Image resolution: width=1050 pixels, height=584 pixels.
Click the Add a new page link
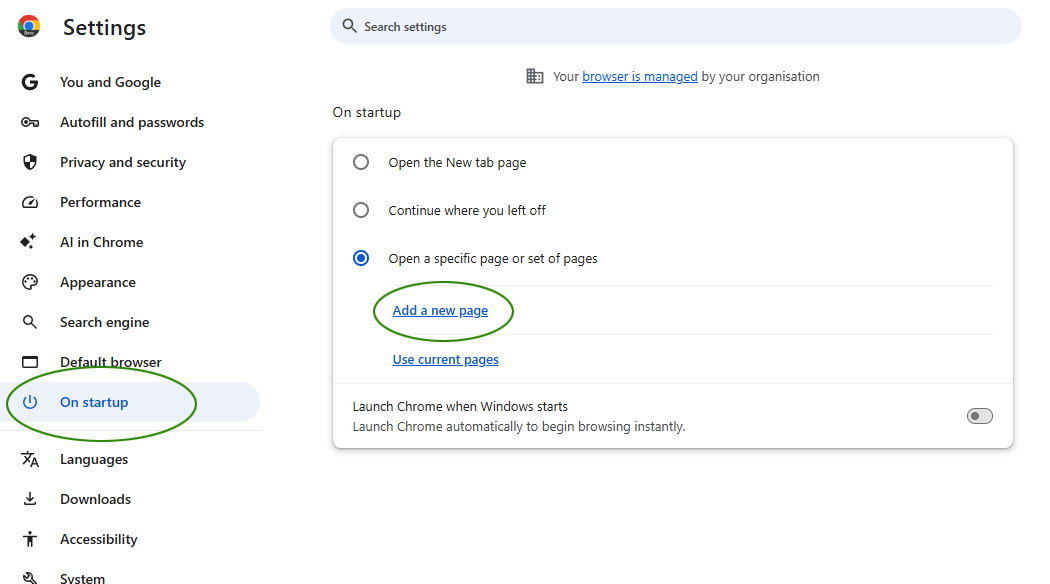(440, 311)
